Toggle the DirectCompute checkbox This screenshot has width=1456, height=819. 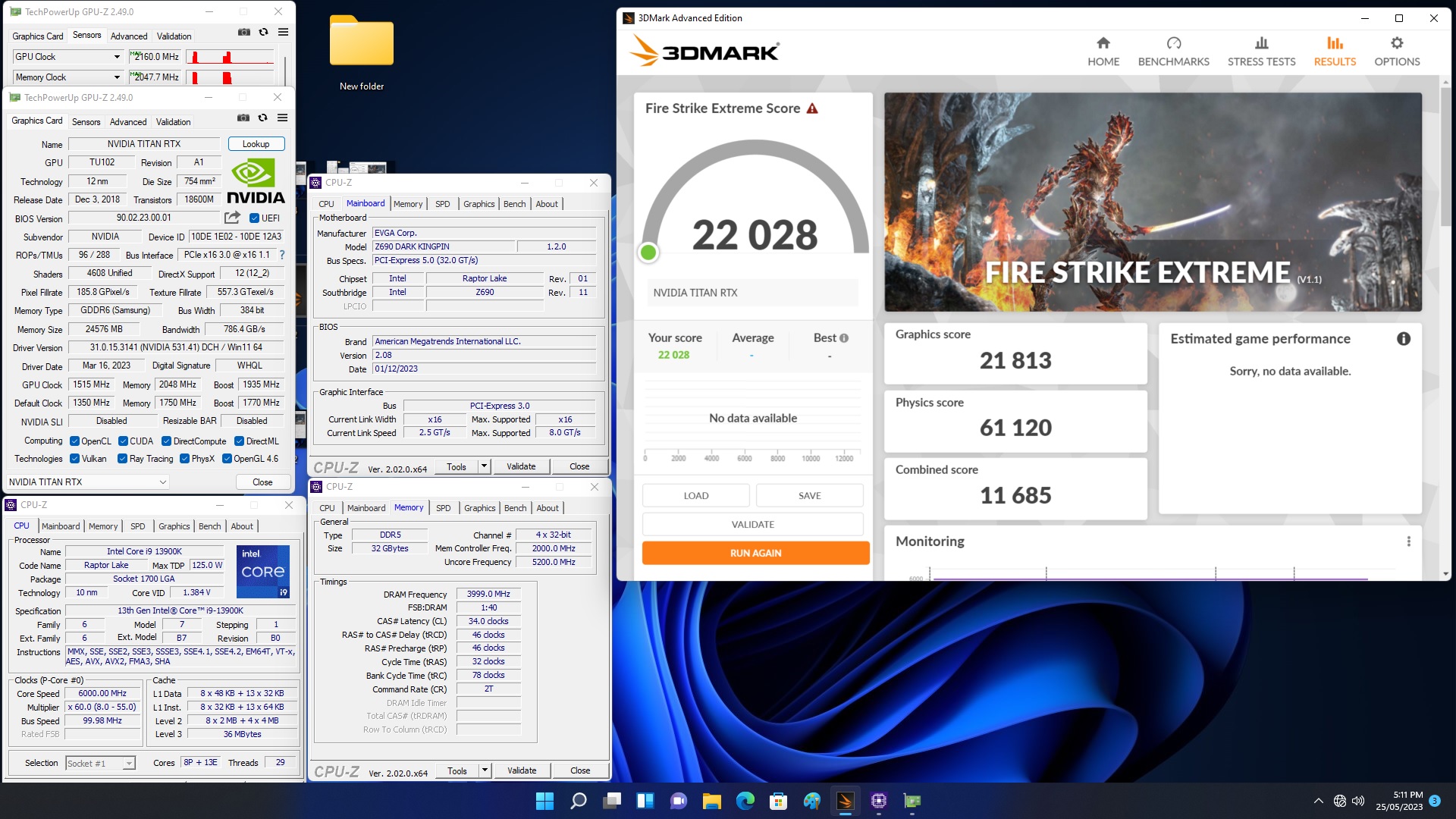pos(166,441)
